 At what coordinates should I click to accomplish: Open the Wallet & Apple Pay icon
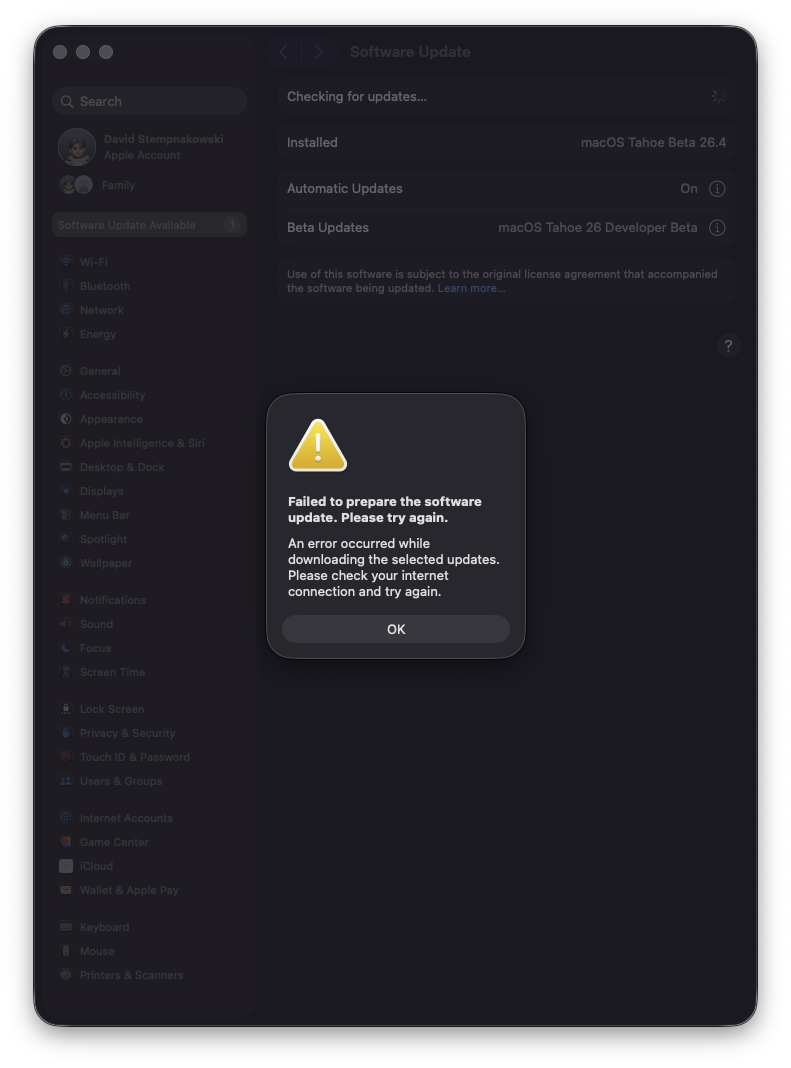click(x=66, y=890)
